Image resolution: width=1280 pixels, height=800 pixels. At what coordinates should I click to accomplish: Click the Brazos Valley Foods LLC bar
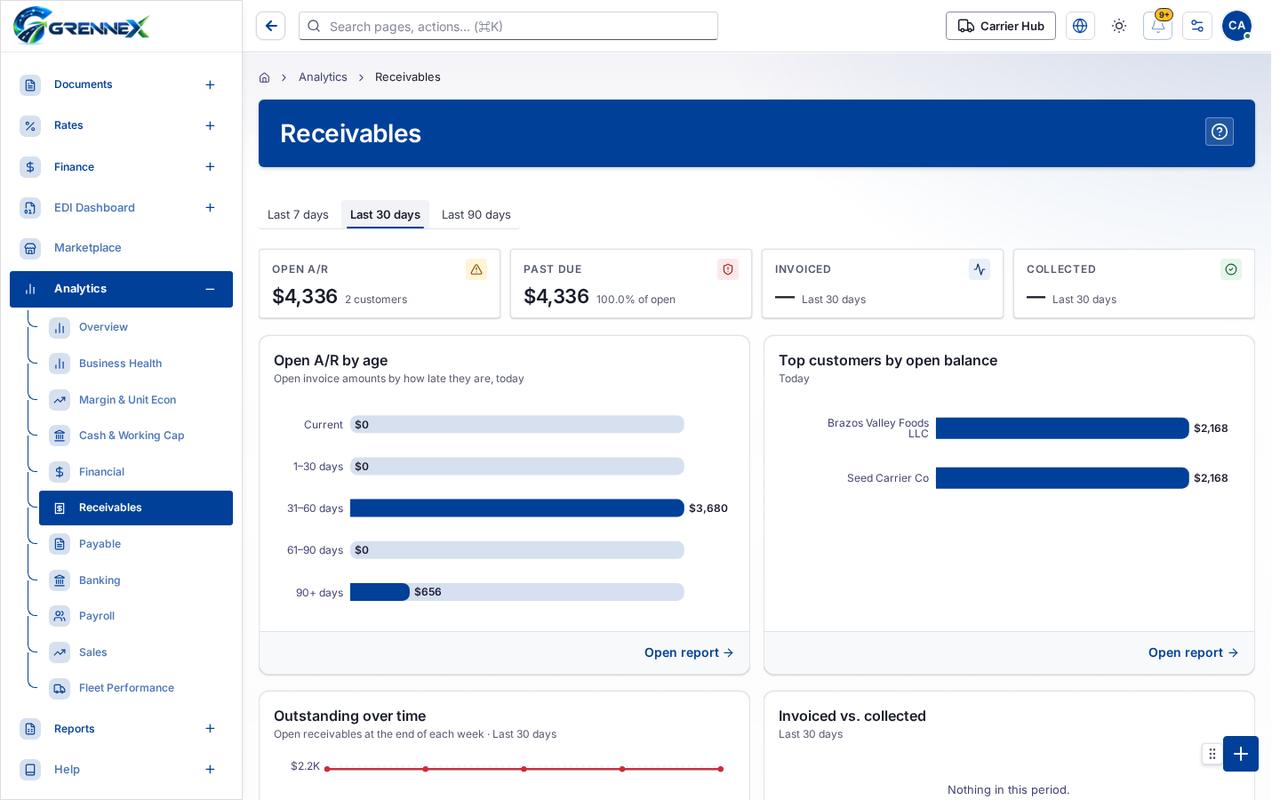pos(1062,428)
